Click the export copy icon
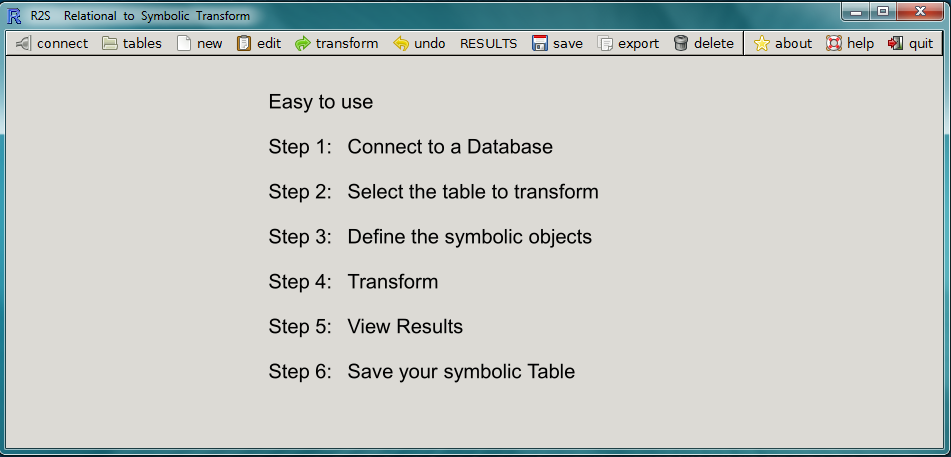 point(606,43)
